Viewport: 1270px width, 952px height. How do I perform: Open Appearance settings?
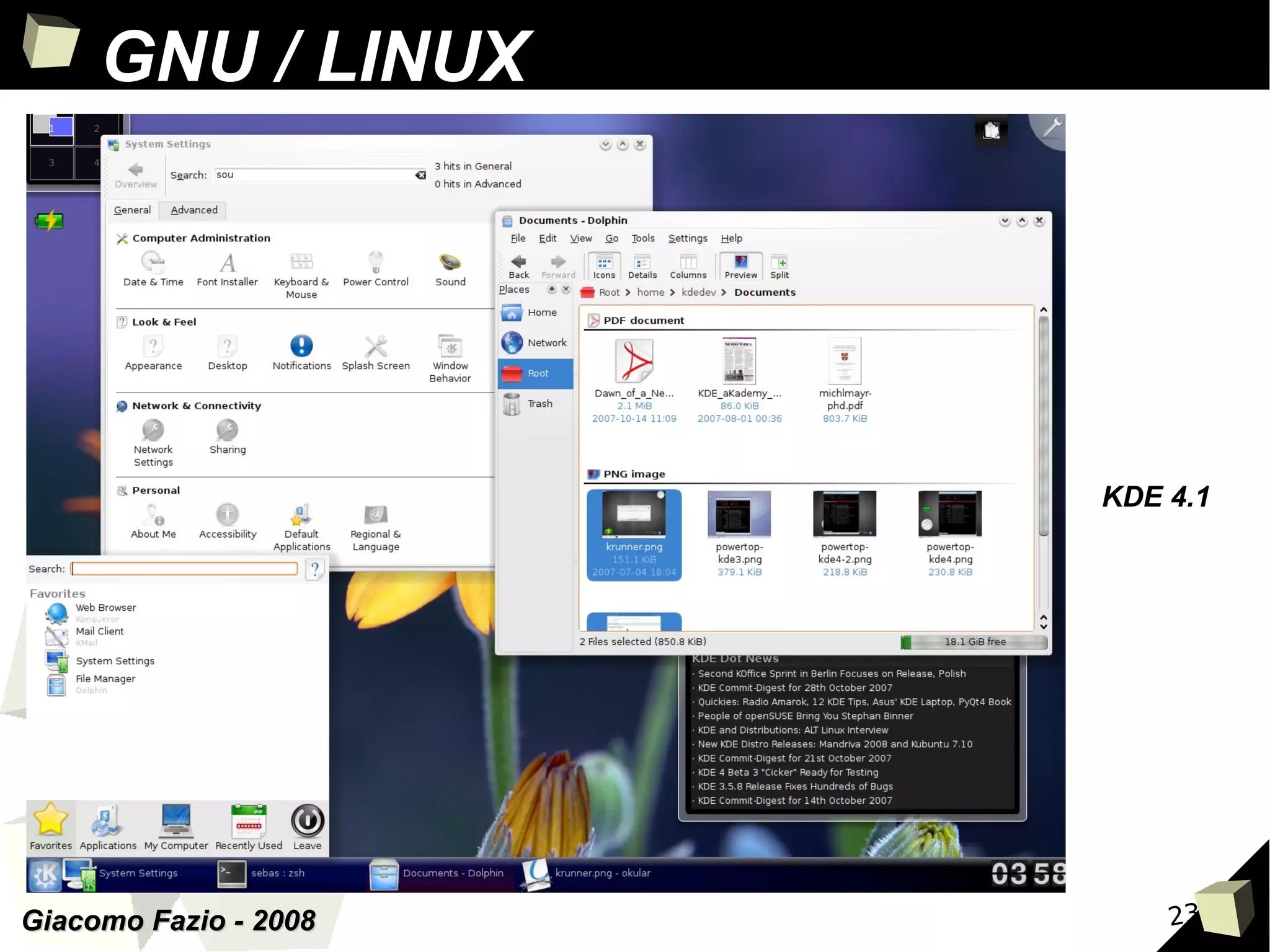coord(153,352)
